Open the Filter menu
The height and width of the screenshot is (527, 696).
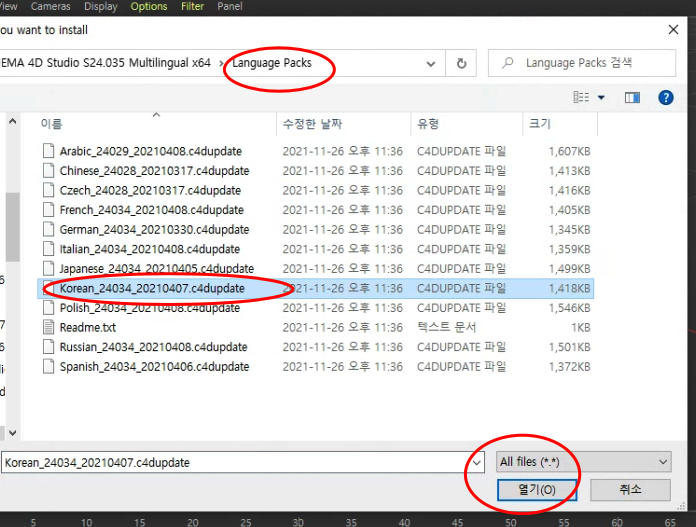tap(192, 7)
